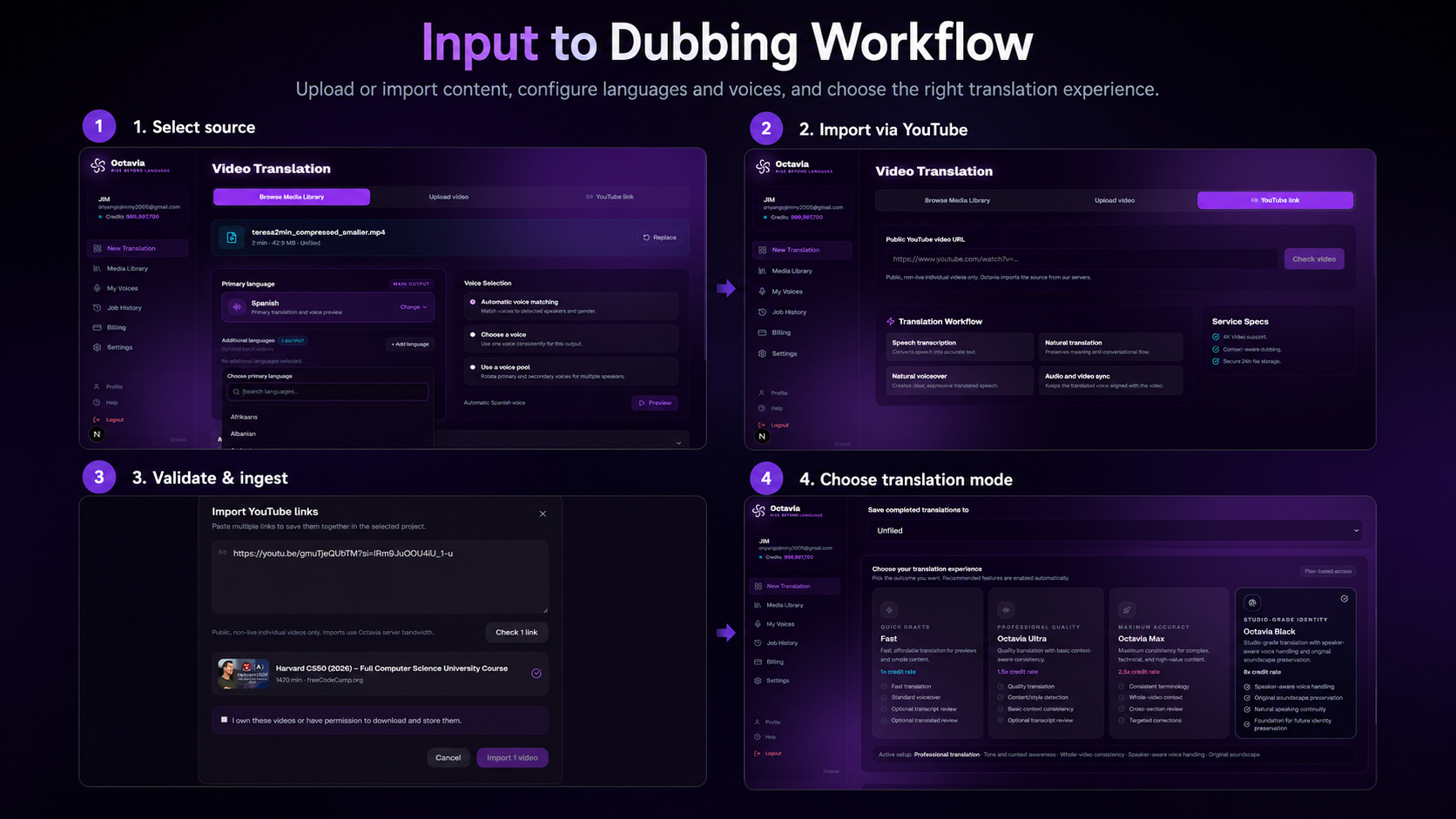1456x819 pixels.
Task: Click the Media Library icon in Select source panel
Action: pyautogui.click(x=98, y=268)
